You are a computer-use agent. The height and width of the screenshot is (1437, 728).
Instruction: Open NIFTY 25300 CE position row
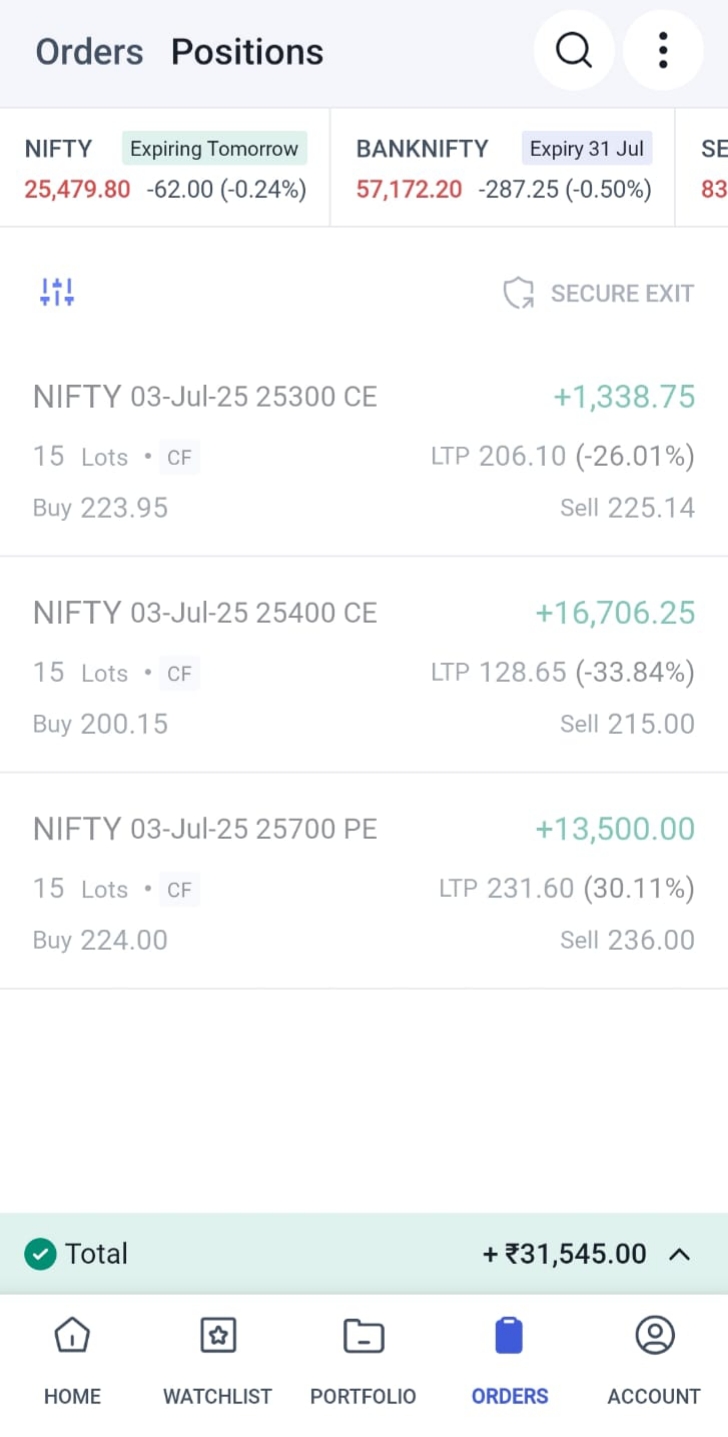[x=364, y=451]
